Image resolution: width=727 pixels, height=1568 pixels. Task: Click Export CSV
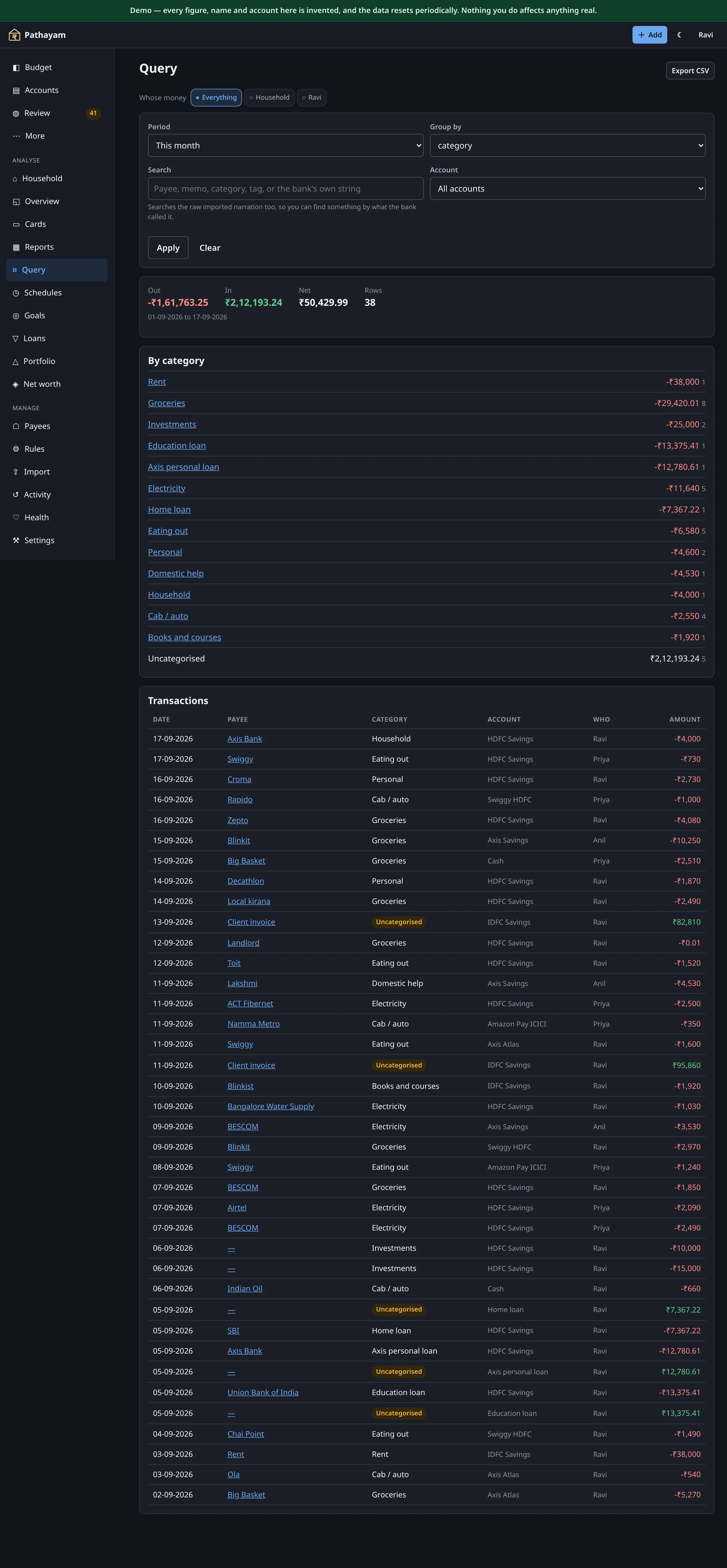pos(690,71)
